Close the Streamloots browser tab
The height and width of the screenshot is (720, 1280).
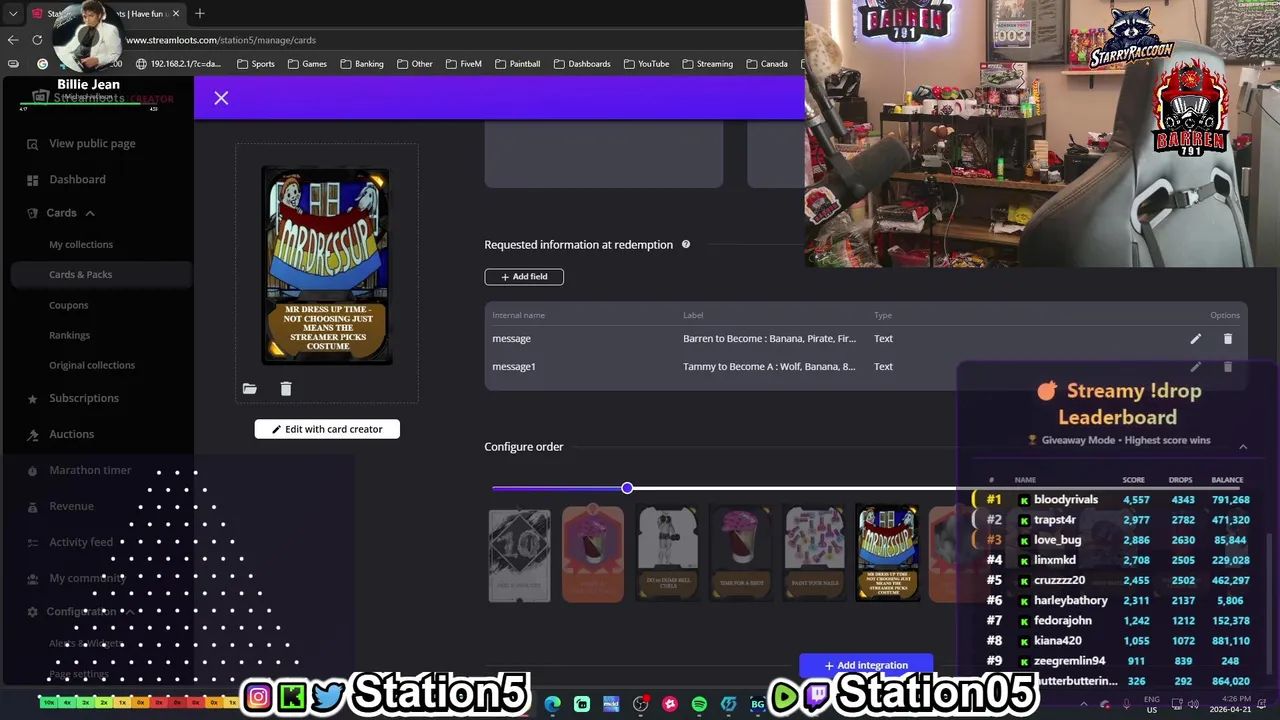[177, 13]
